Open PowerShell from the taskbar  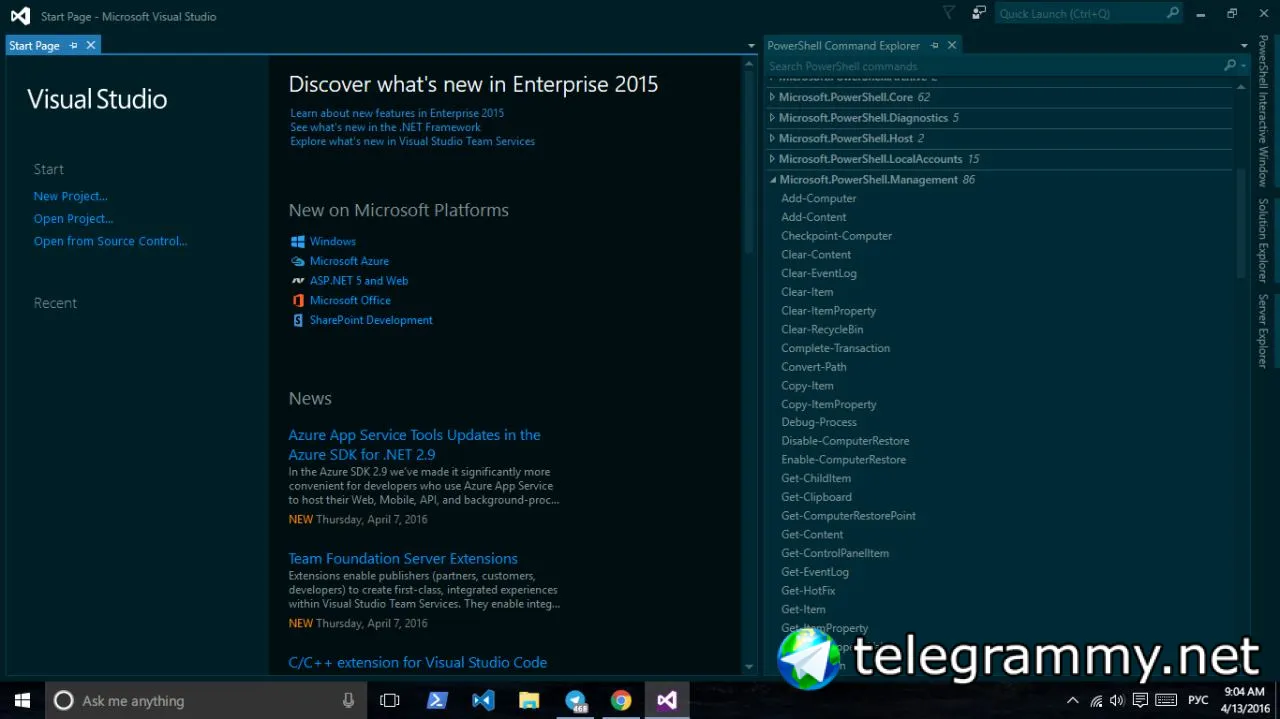[x=437, y=700]
